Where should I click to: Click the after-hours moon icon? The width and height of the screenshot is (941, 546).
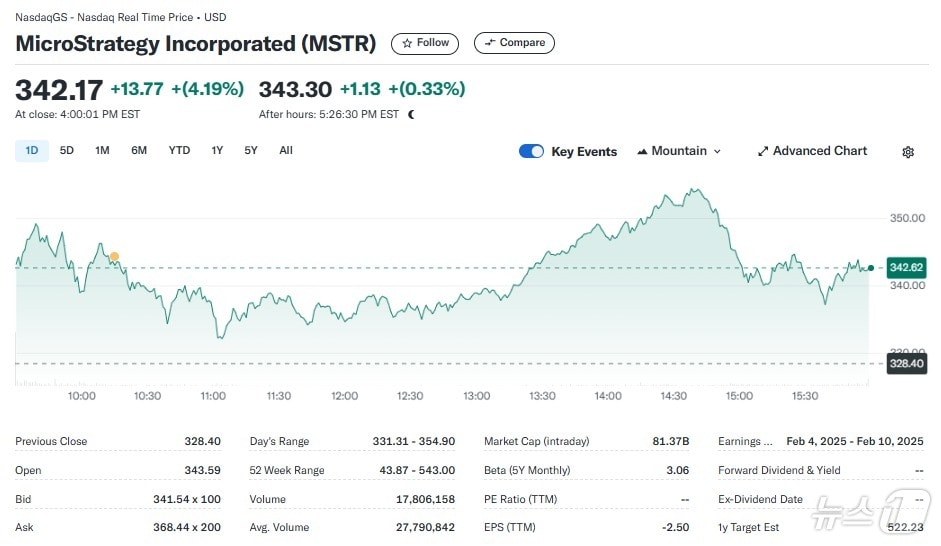pos(411,114)
